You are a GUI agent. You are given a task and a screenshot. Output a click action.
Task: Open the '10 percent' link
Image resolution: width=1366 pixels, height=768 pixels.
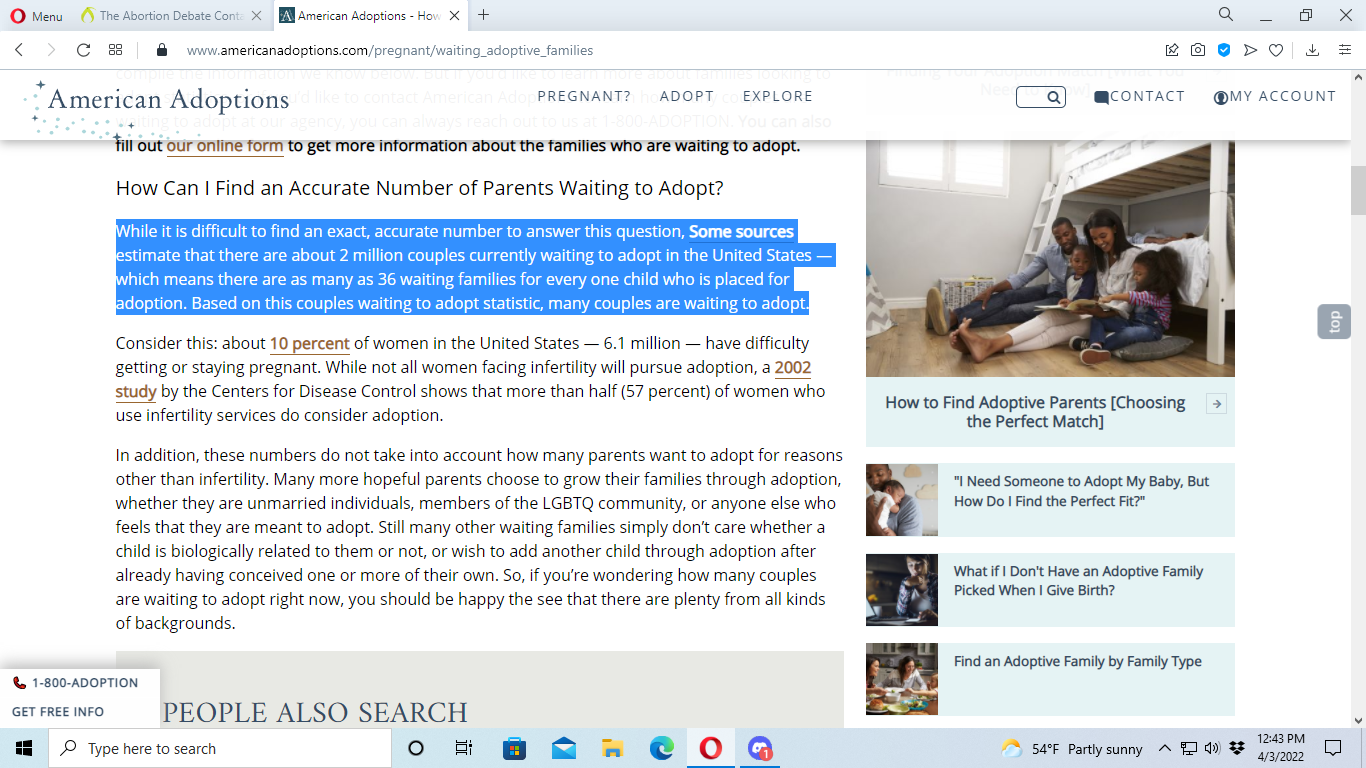pos(310,343)
